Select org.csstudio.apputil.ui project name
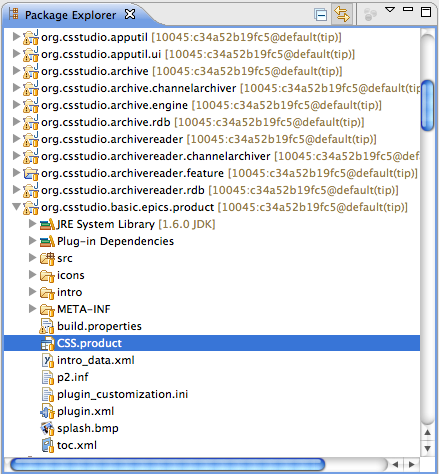This screenshot has width=439, height=474. (101, 54)
